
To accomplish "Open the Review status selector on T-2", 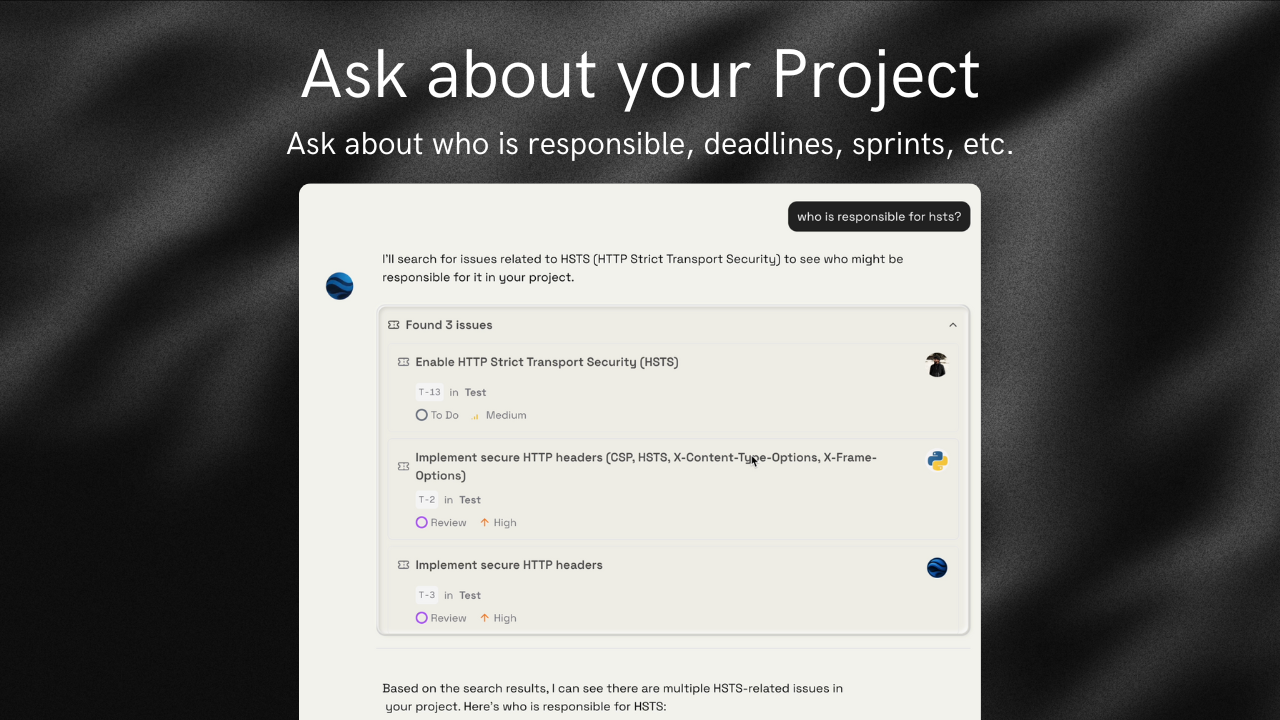I will [441, 522].
